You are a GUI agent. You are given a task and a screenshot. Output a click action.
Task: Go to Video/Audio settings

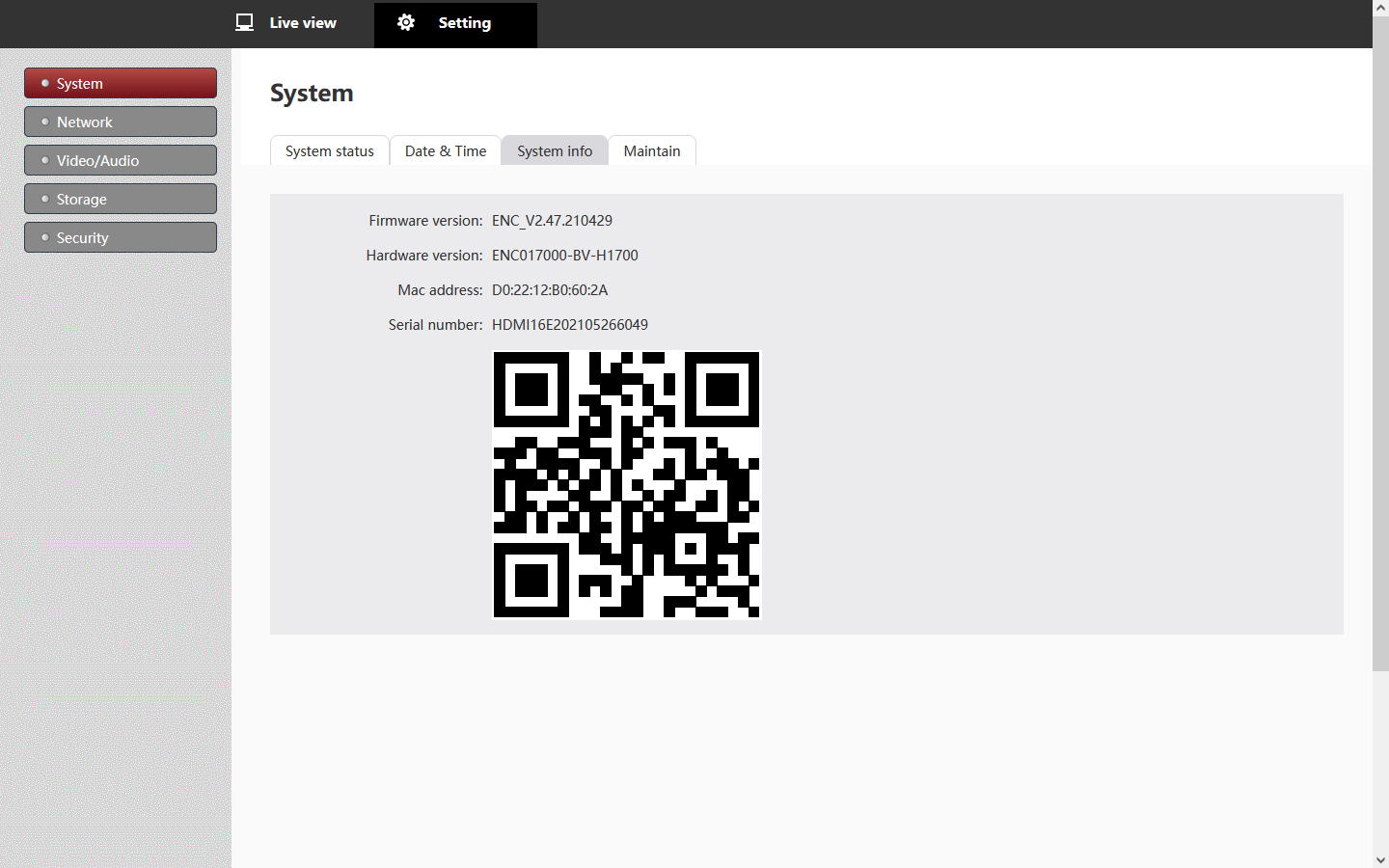pyautogui.click(x=121, y=160)
